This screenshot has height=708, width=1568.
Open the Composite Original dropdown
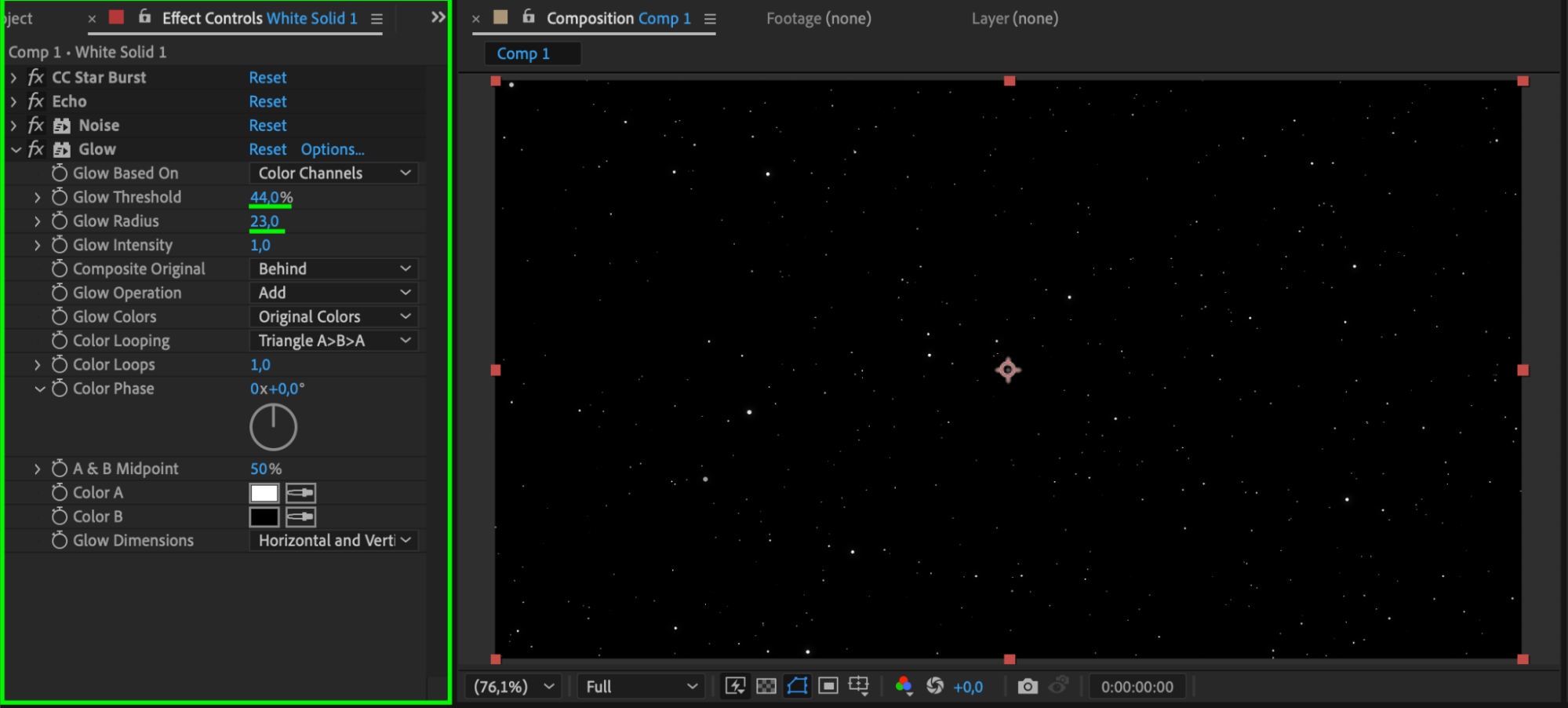pyautogui.click(x=333, y=269)
